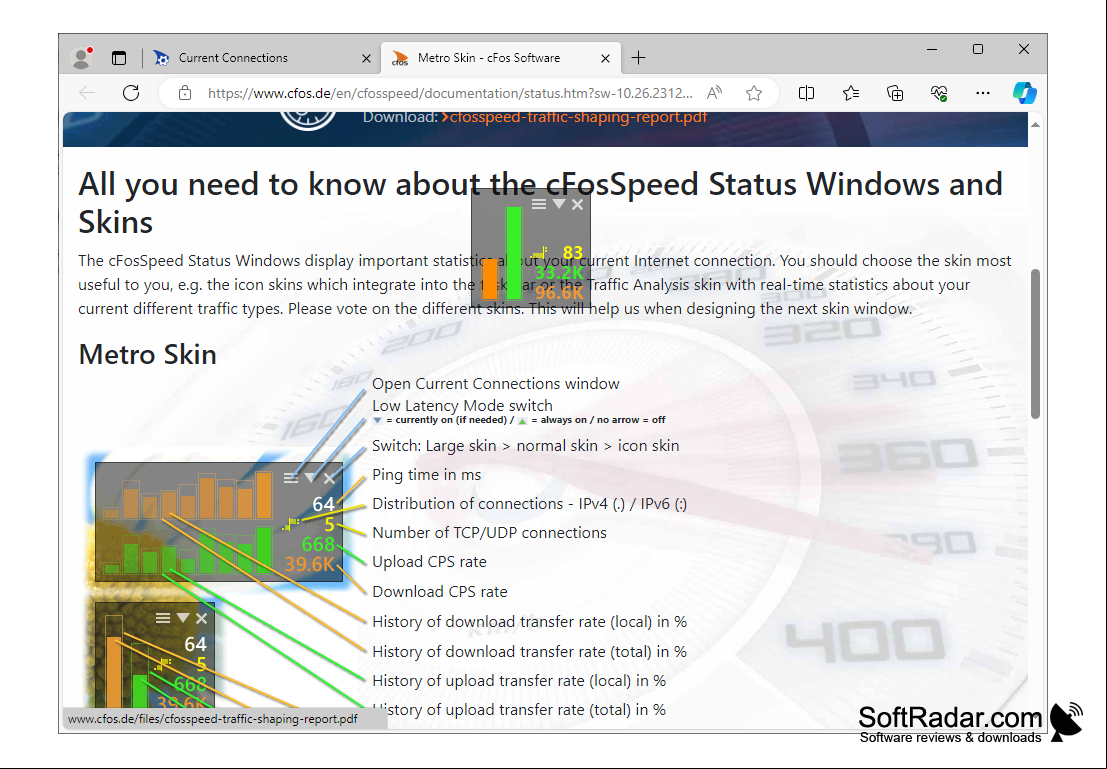1107x769 pixels.
Task: Click the X on the floating cFosSpeed status window
Action: 578,205
